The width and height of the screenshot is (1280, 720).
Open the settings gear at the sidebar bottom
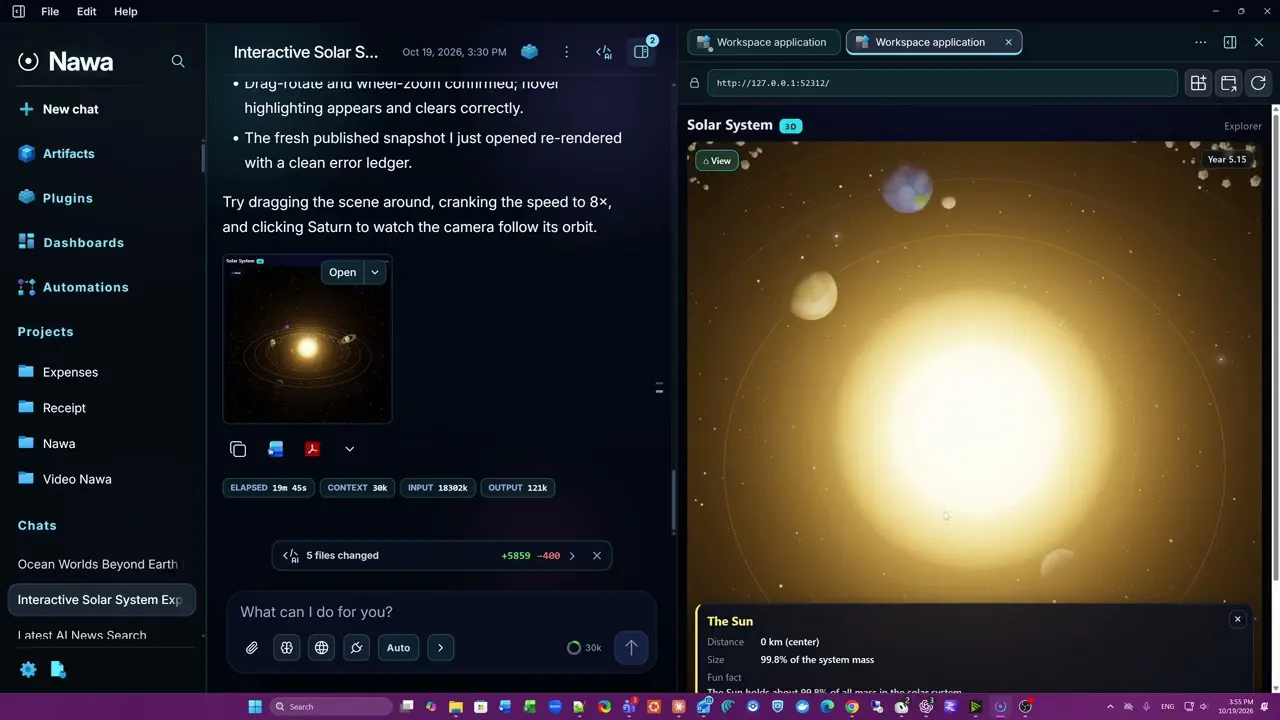28,670
